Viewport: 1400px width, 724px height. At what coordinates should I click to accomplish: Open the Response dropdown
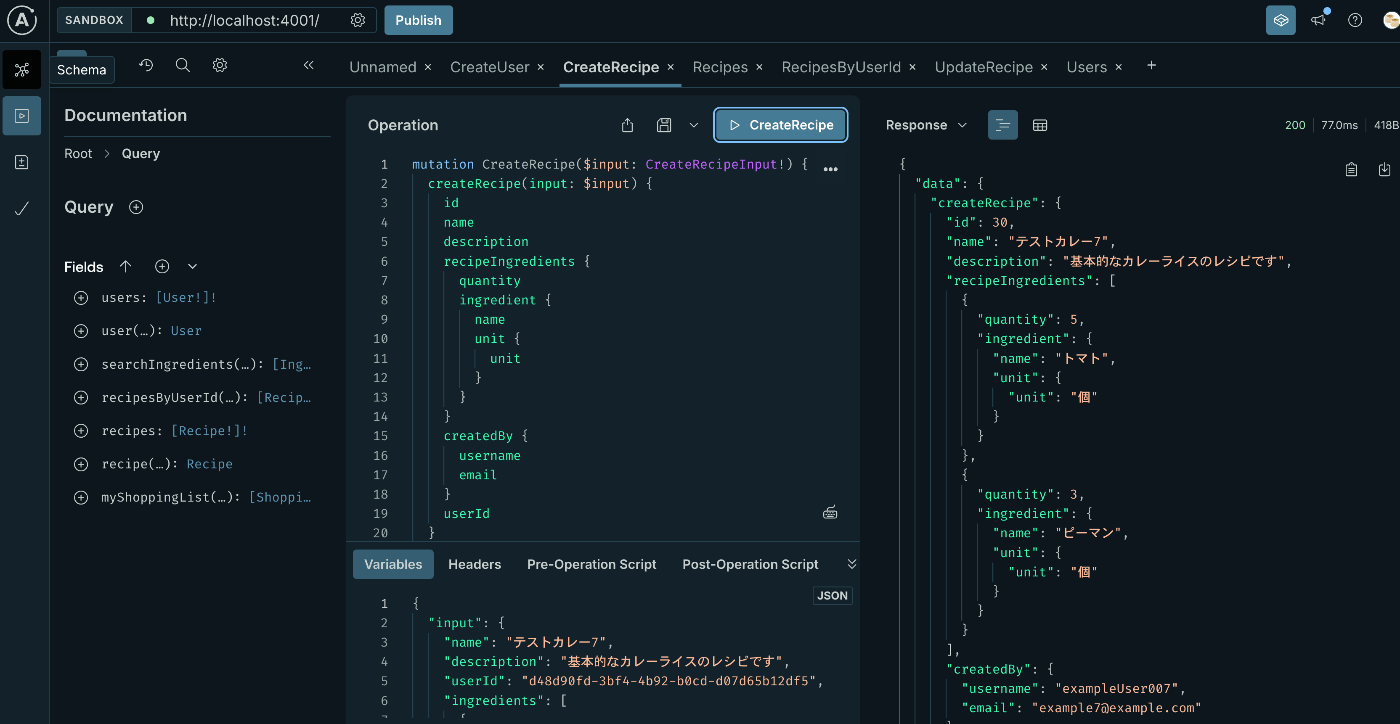pos(926,125)
